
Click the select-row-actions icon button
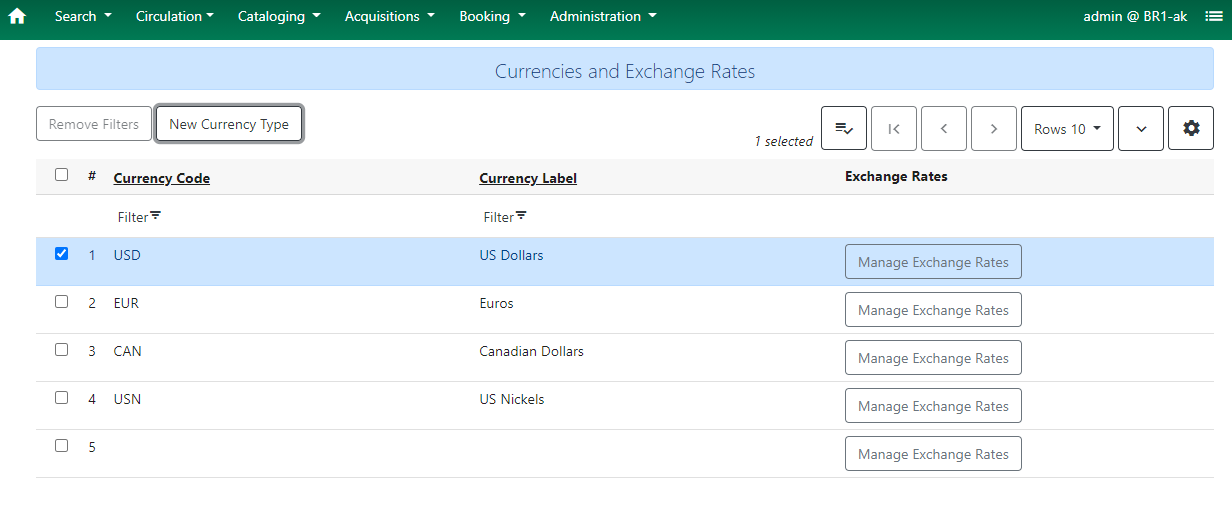844,129
